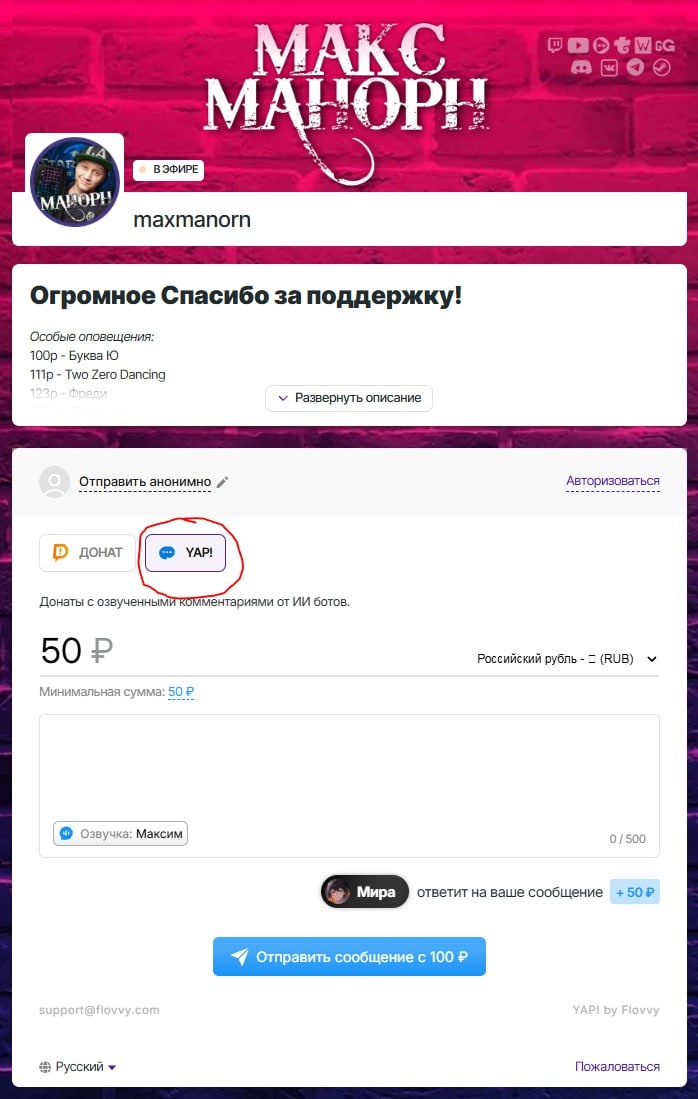Click the Discord icon in the banner
Viewport: 698px width, 1099px height.
pyautogui.click(x=582, y=67)
